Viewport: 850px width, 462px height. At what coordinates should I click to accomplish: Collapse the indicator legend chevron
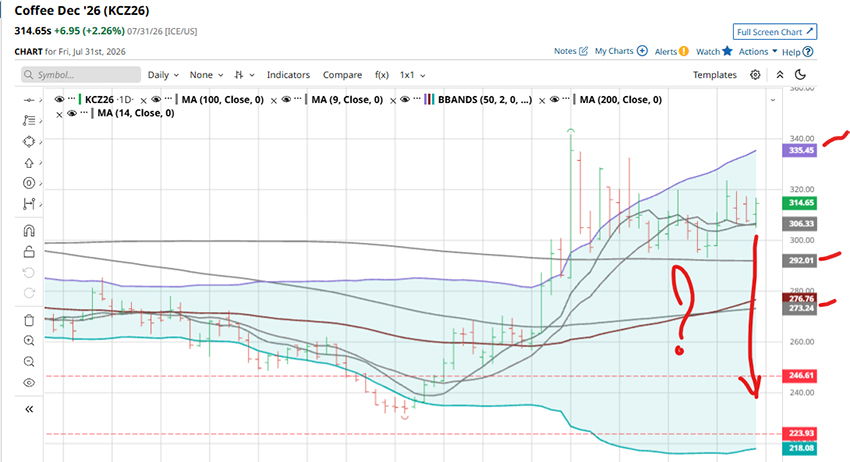pyautogui.click(x=772, y=100)
